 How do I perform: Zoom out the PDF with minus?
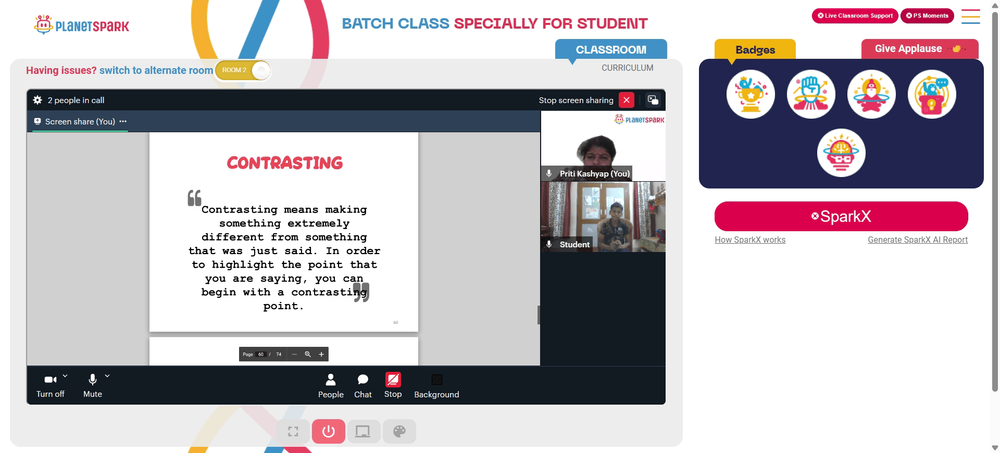click(x=294, y=354)
